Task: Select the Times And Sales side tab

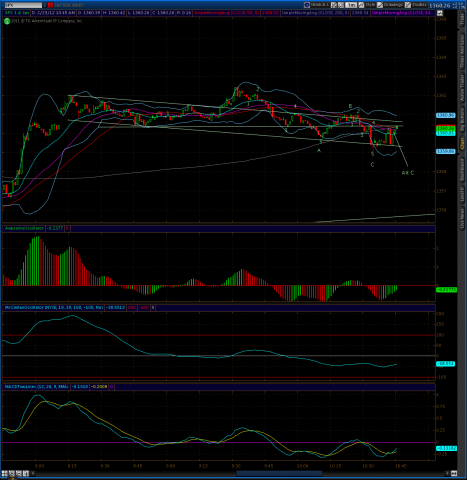Action: pyautogui.click(x=462, y=52)
